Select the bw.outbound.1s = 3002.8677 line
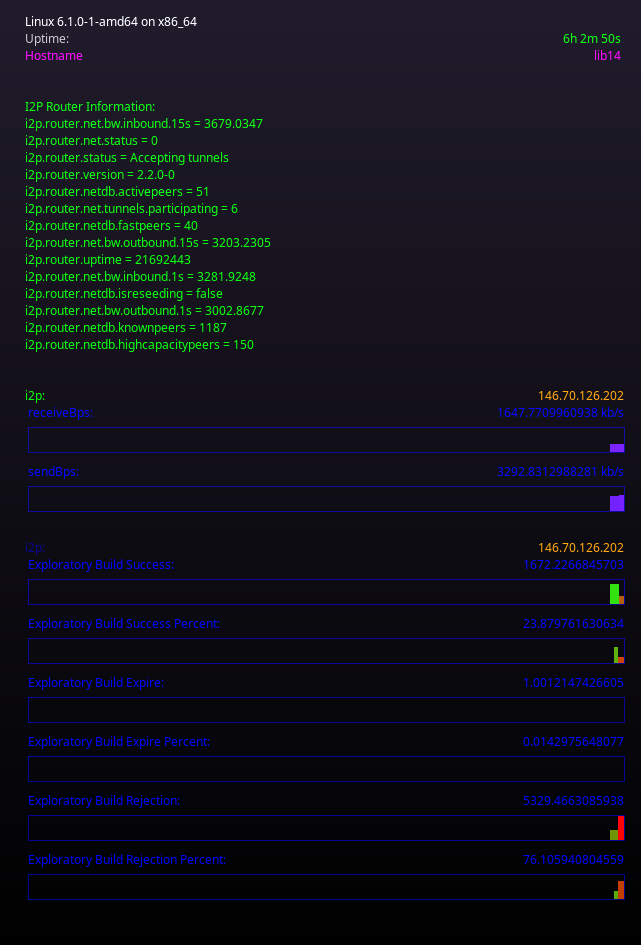The height and width of the screenshot is (945, 641). tap(144, 310)
